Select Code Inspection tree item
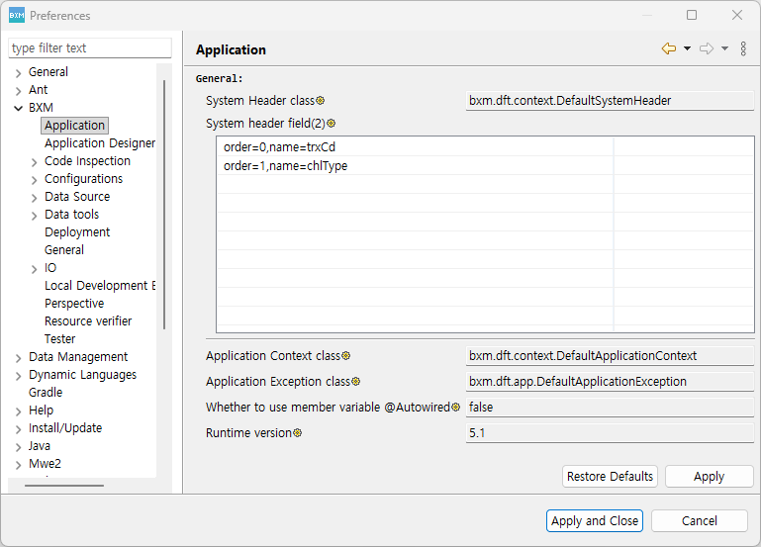Screen dimensions: 761x547 (87, 161)
